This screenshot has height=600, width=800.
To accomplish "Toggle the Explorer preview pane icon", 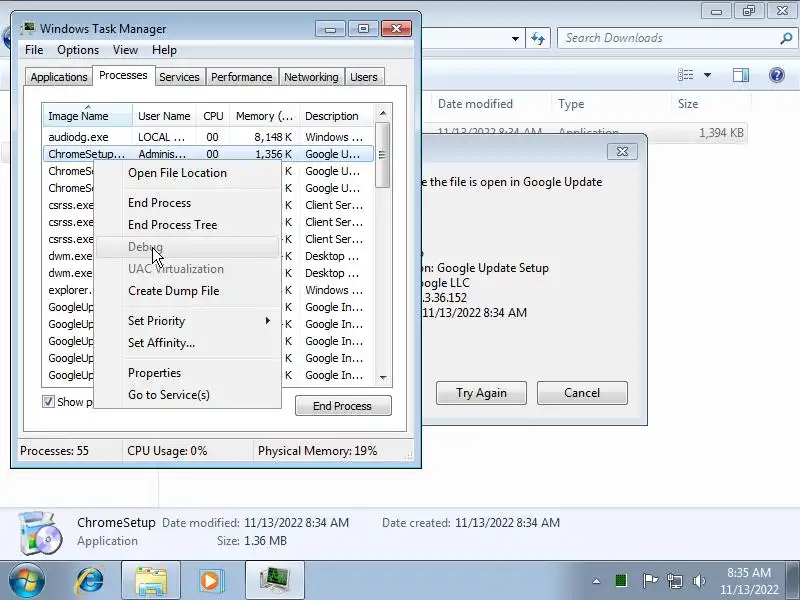I will tap(741, 76).
